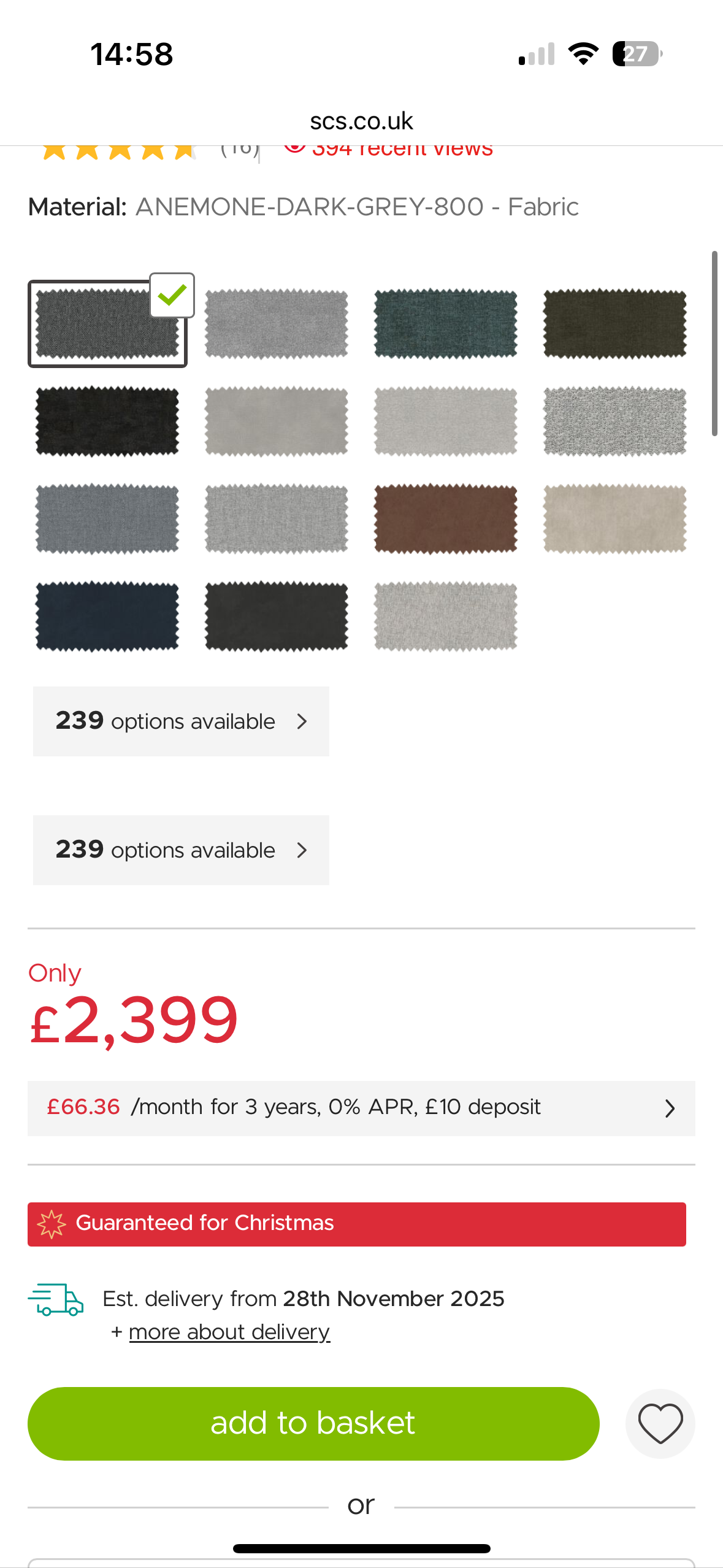Screen dimensions: 723x1568
Task: Grab the vertical page scrollbar
Action: (x=714, y=344)
